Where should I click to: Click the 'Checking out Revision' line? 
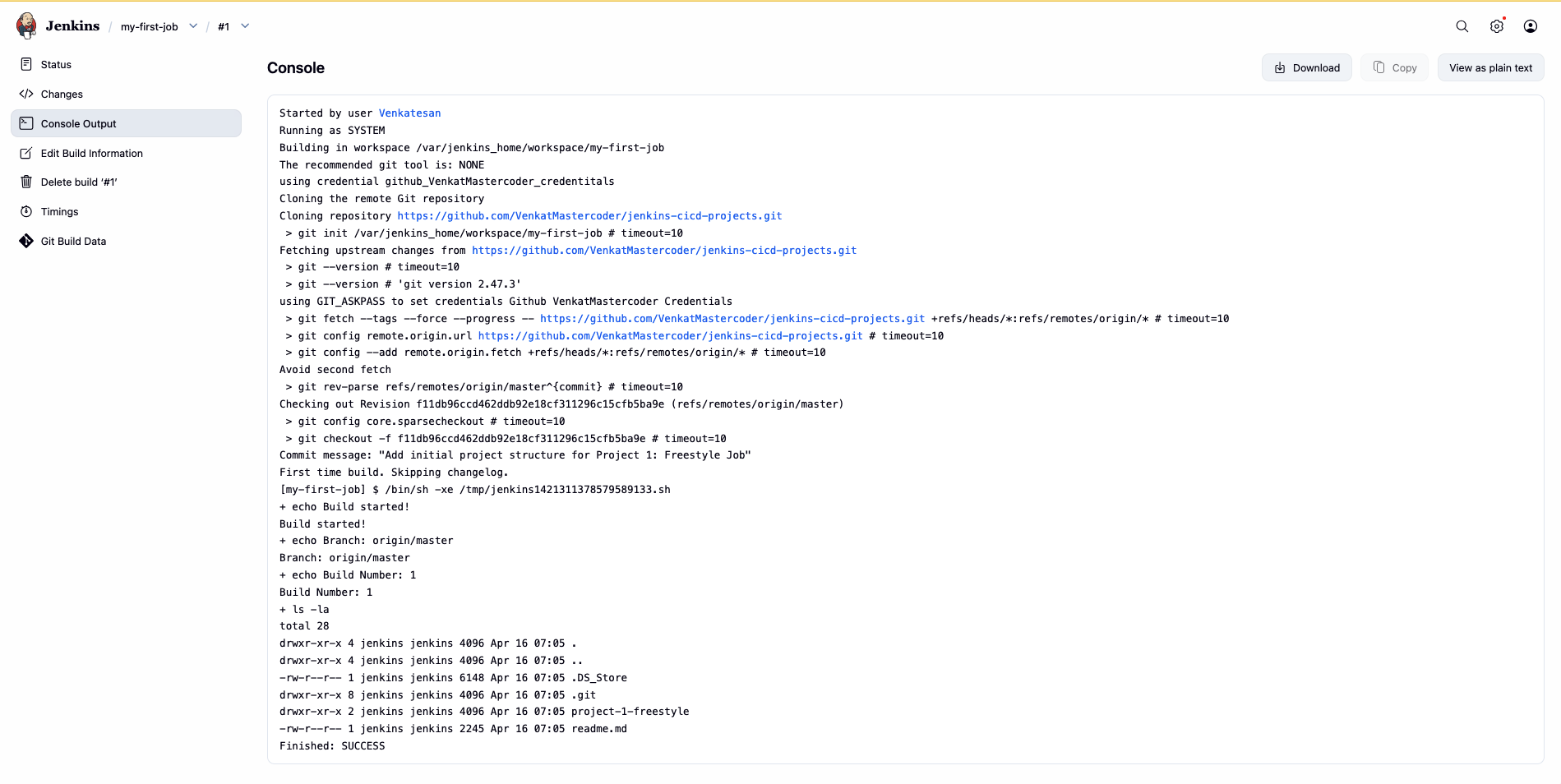click(x=561, y=404)
